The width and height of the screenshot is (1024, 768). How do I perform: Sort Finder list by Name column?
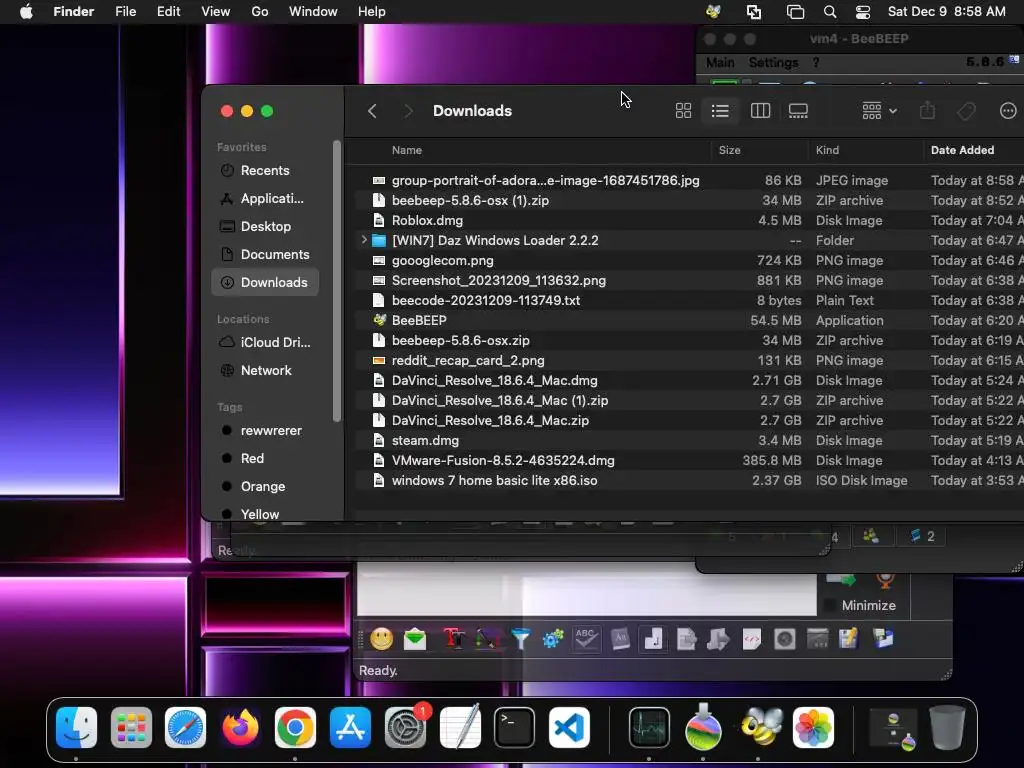[x=407, y=150]
